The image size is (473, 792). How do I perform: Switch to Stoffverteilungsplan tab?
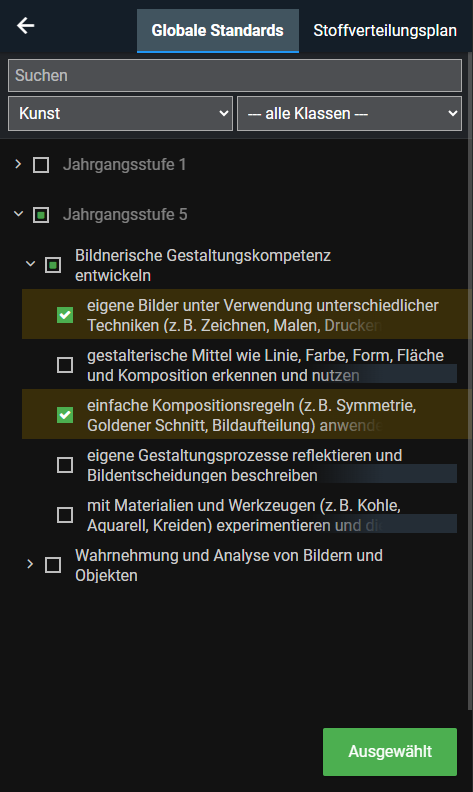[x=385, y=30]
